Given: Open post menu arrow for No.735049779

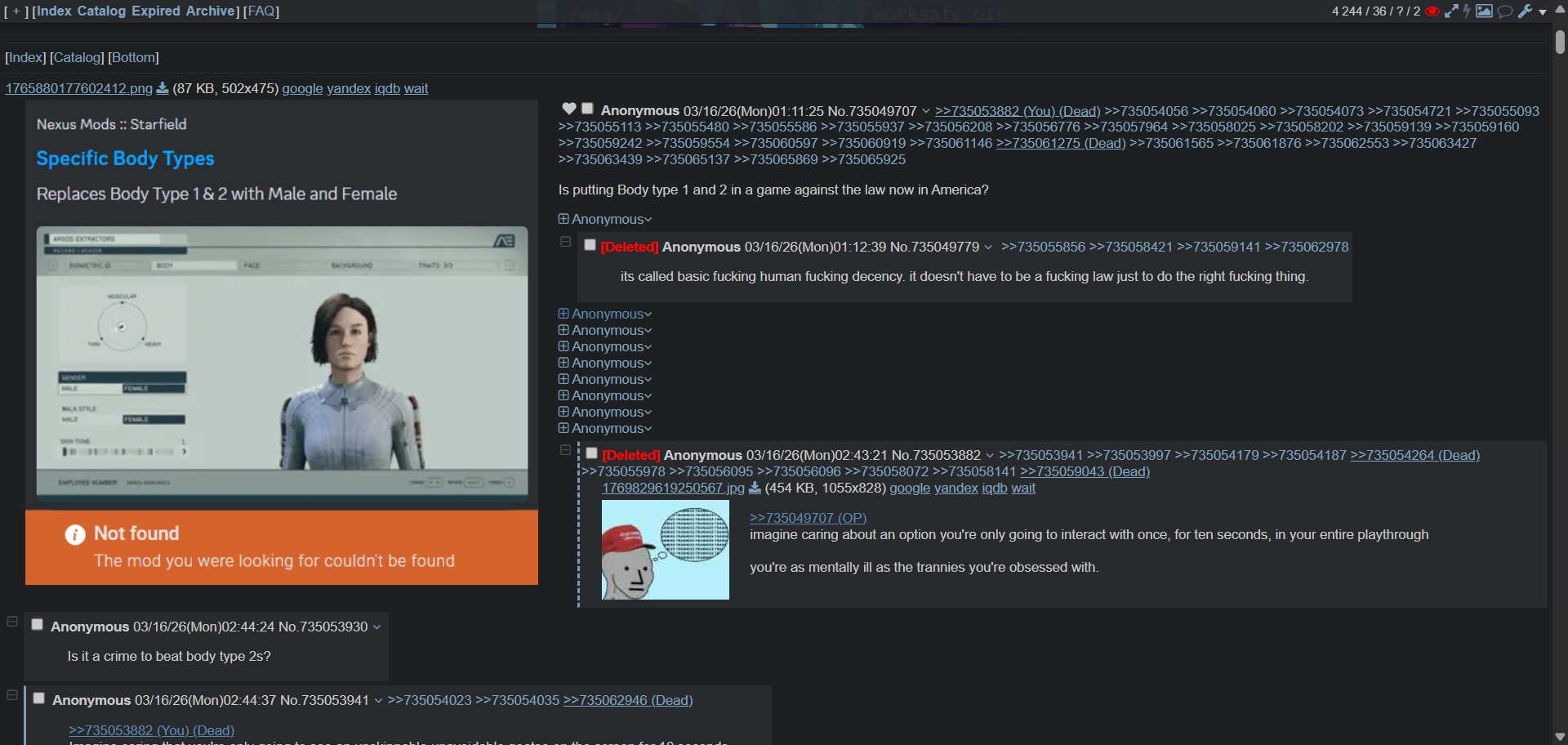Looking at the screenshot, I should point(988,248).
